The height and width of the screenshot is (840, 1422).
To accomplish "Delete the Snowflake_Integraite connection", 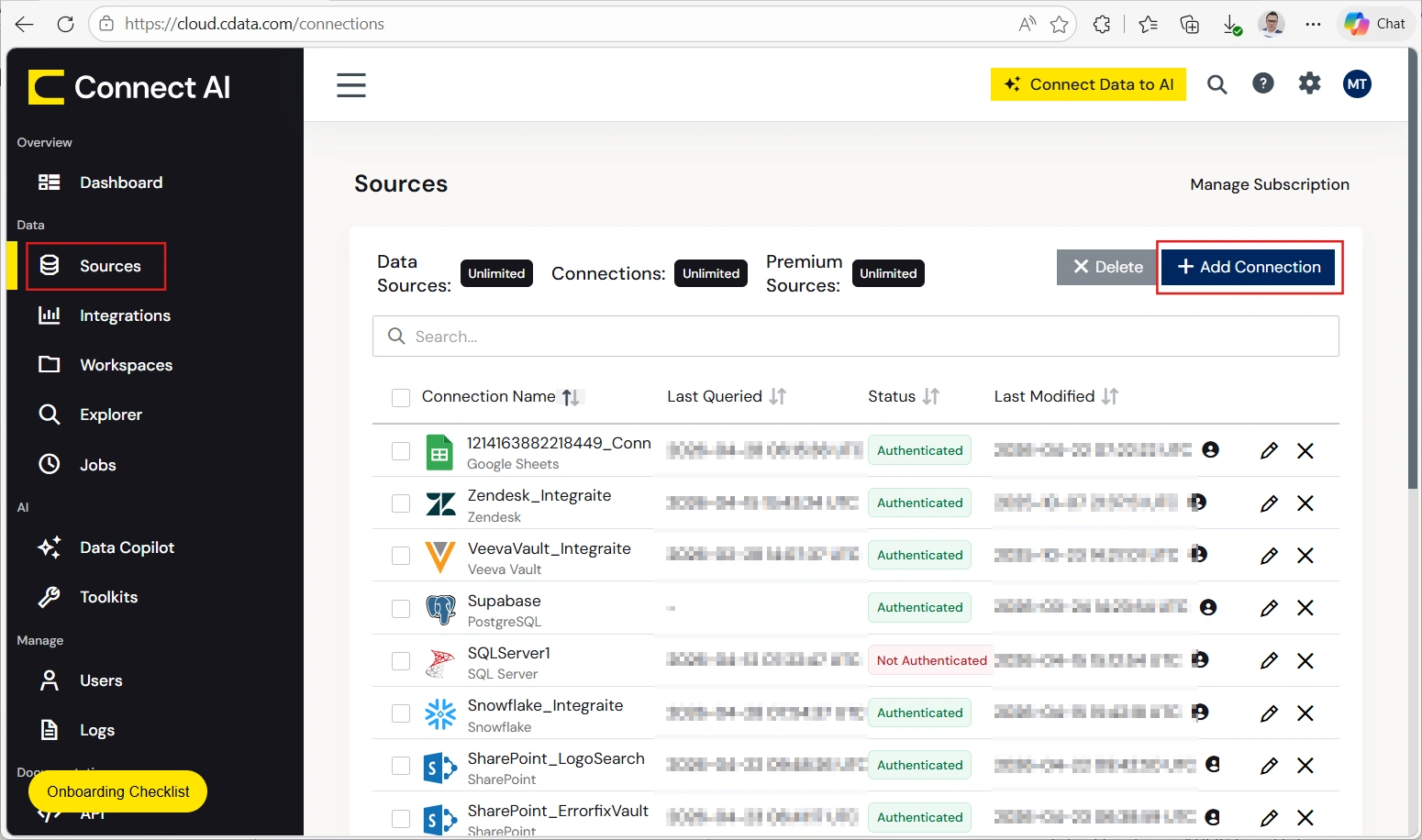I will (x=1305, y=713).
